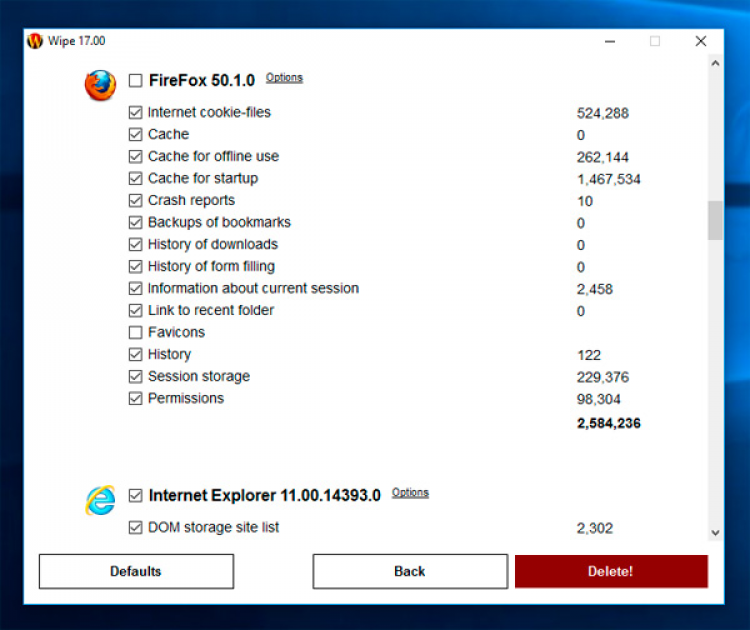Toggle Information about current session checkbox

click(x=135, y=288)
